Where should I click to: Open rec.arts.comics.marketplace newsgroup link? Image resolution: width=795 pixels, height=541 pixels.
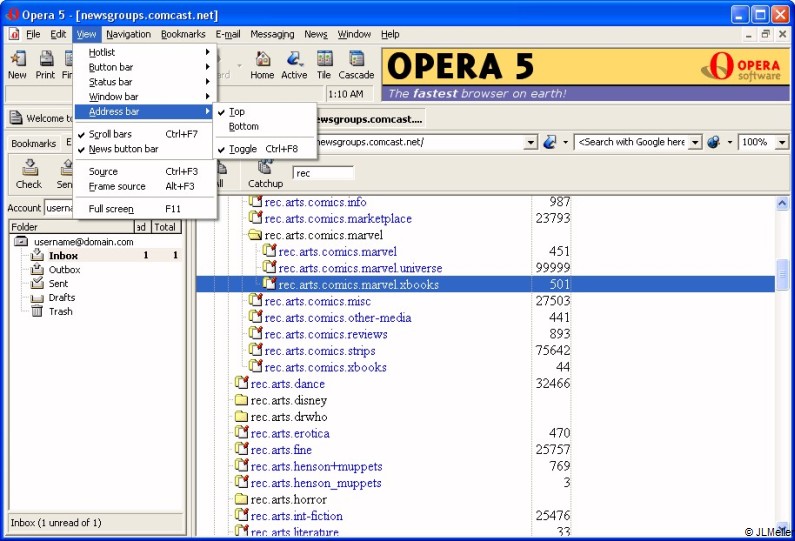pos(338,219)
